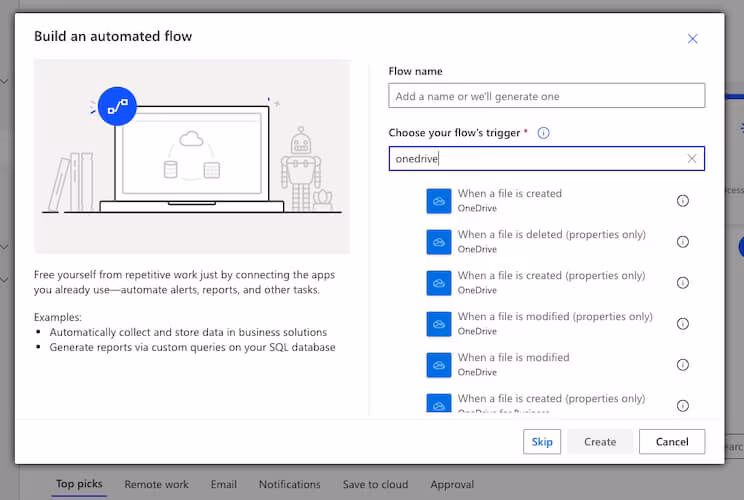Click the Skip button
Screen dimensions: 744x500
[x=542, y=442]
